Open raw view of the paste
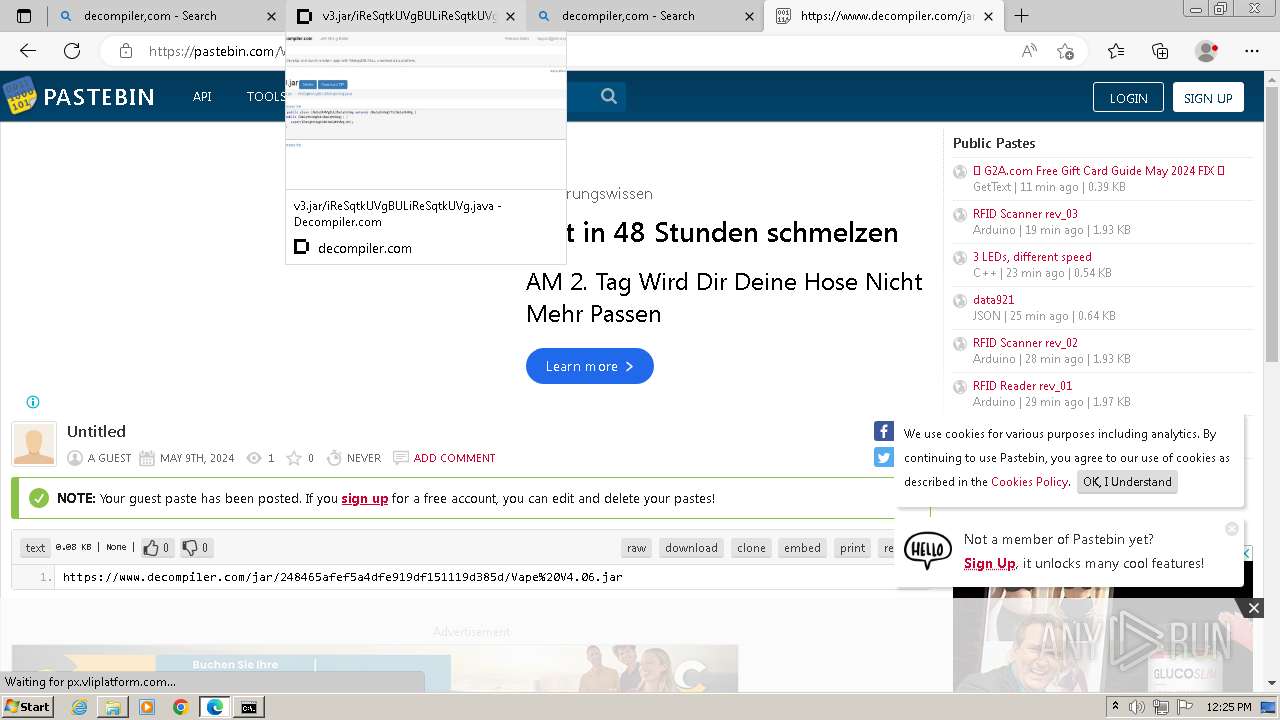The width and height of the screenshot is (1280, 720). [636, 548]
